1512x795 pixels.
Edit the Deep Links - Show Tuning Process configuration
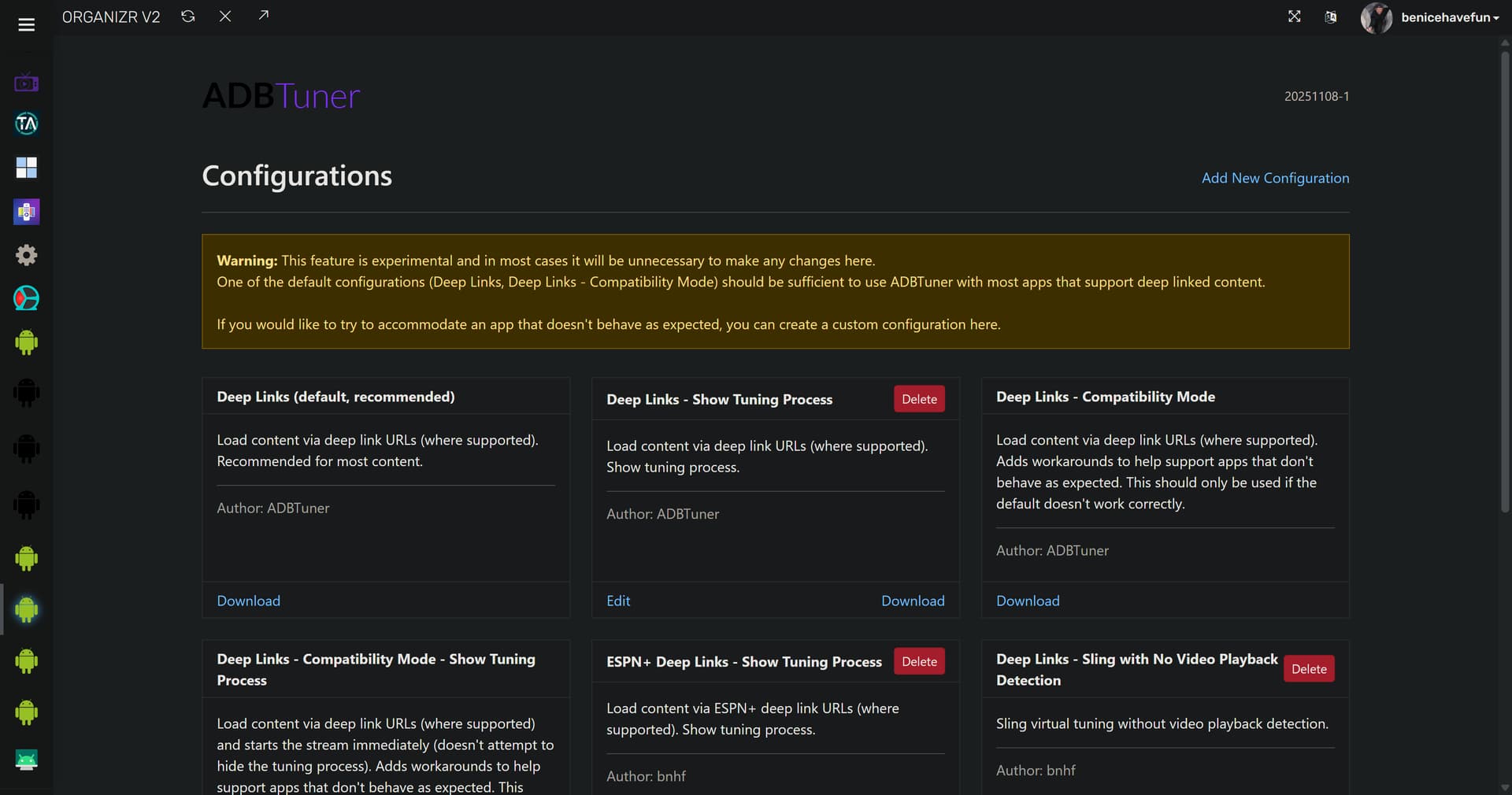pyautogui.click(x=618, y=601)
